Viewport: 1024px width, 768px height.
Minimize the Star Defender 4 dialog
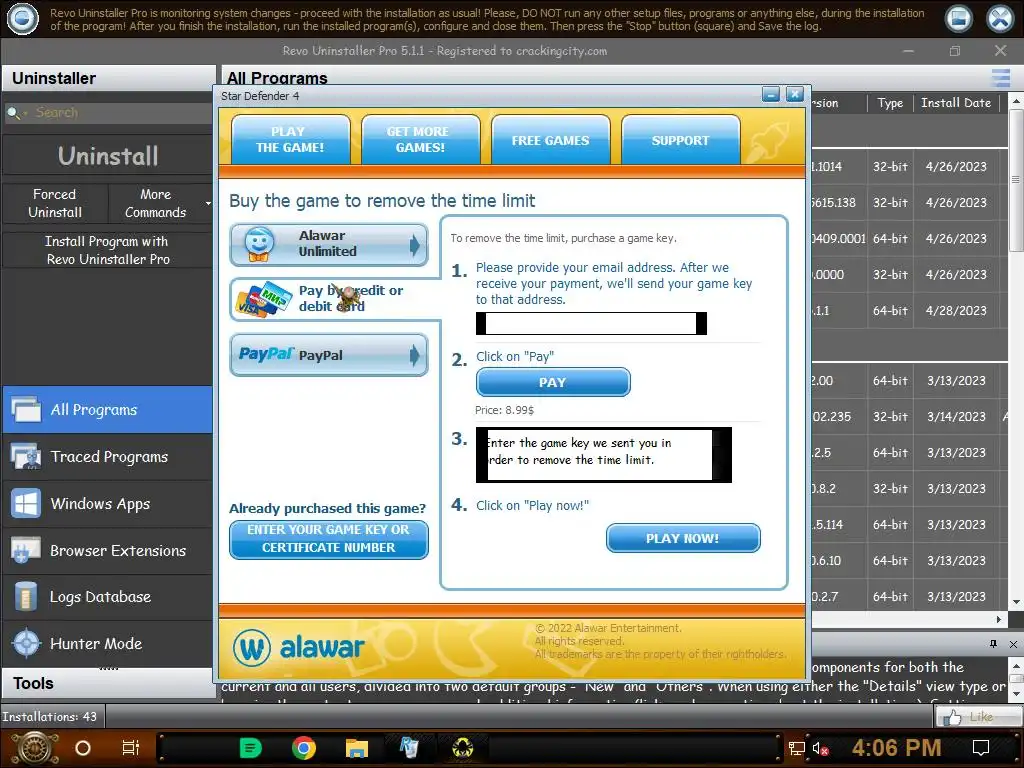click(x=771, y=95)
